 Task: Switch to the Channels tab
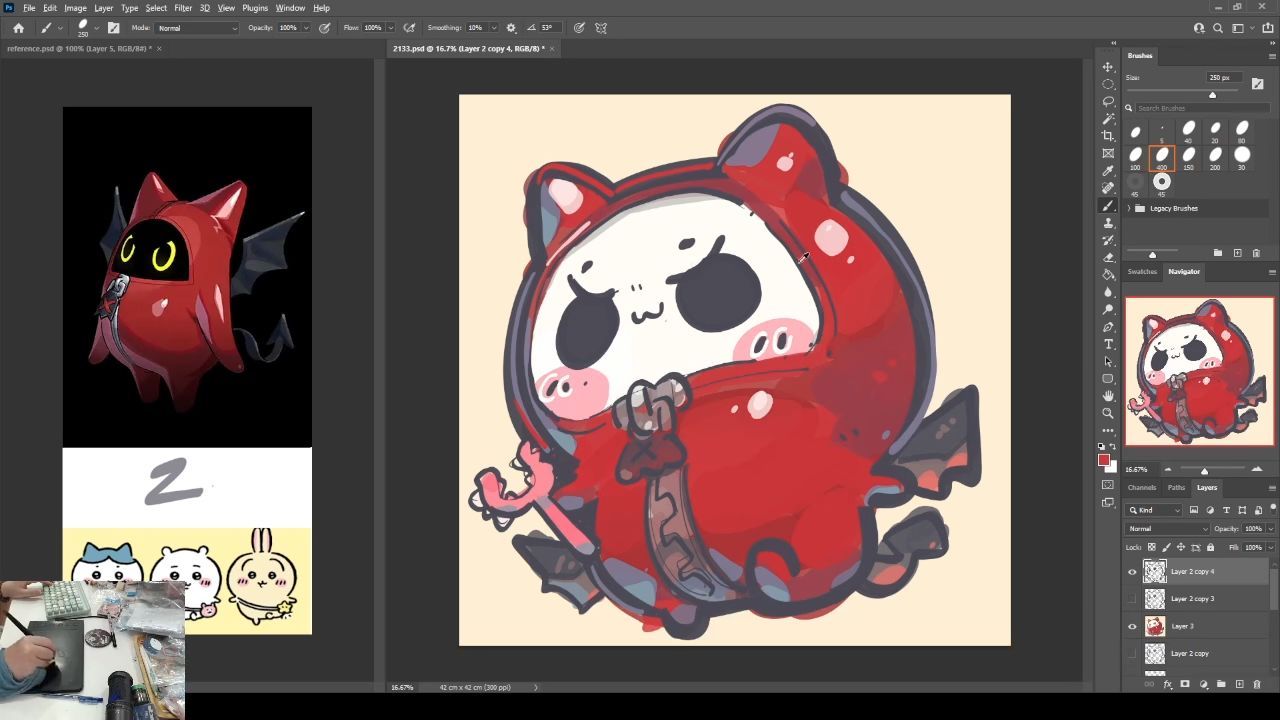pos(1142,488)
